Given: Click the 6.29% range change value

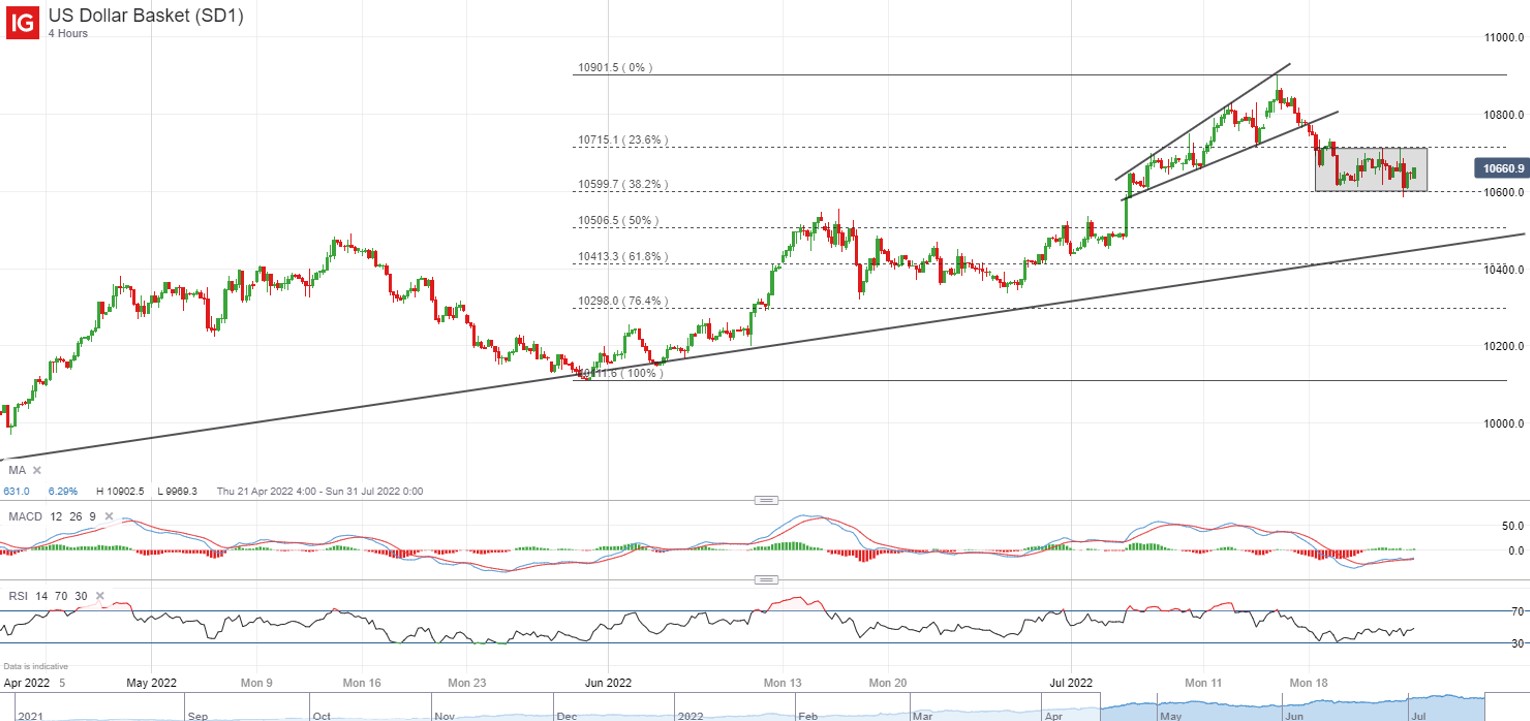Looking at the screenshot, I should (61, 491).
